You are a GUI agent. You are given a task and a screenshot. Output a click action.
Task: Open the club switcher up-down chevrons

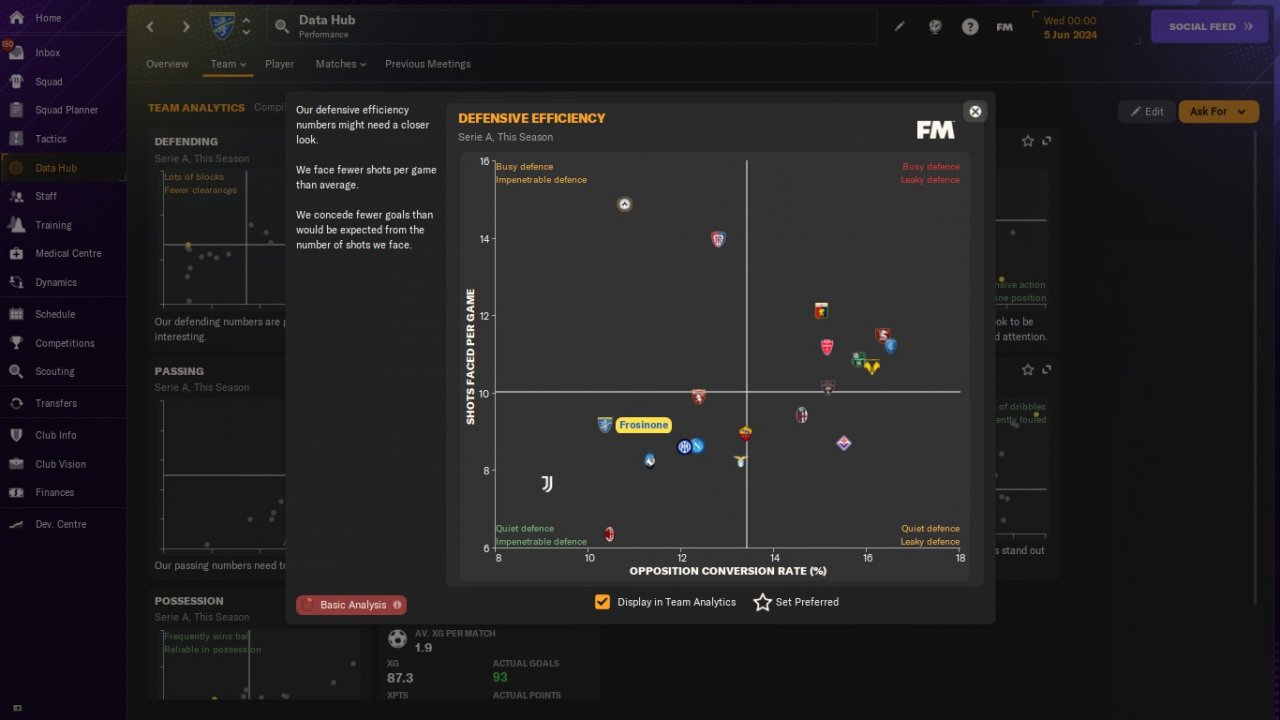click(246, 26)
